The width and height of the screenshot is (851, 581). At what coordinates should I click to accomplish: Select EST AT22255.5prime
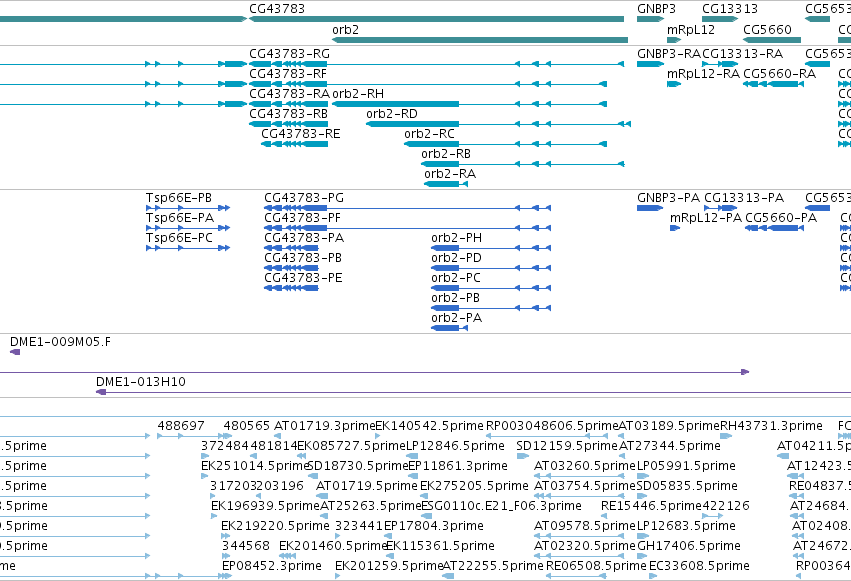[x=493, y=566]
